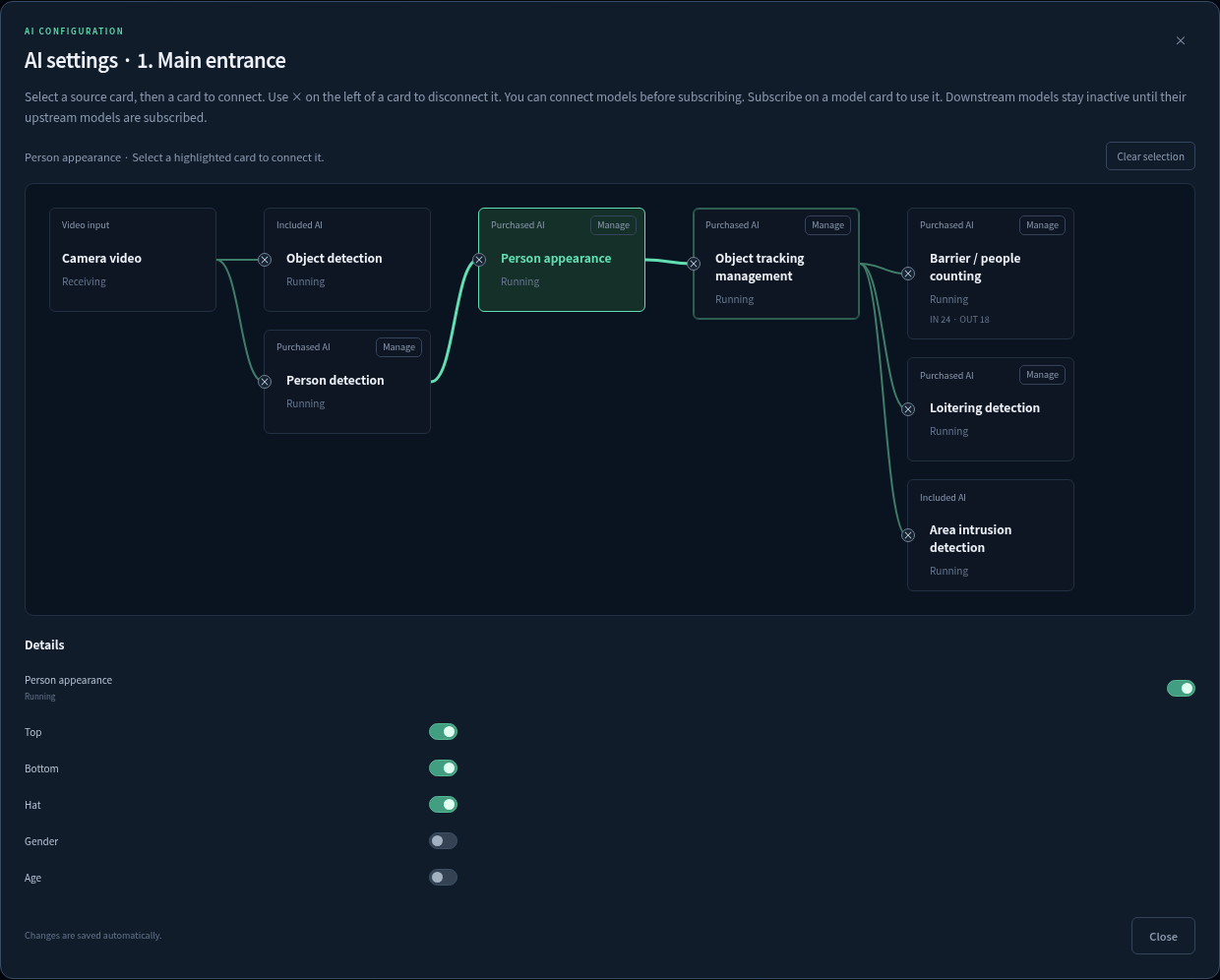Disconnect Object detection using its X icon
The width and height of the screenshot is (1220, 980).
coord(265,260)
